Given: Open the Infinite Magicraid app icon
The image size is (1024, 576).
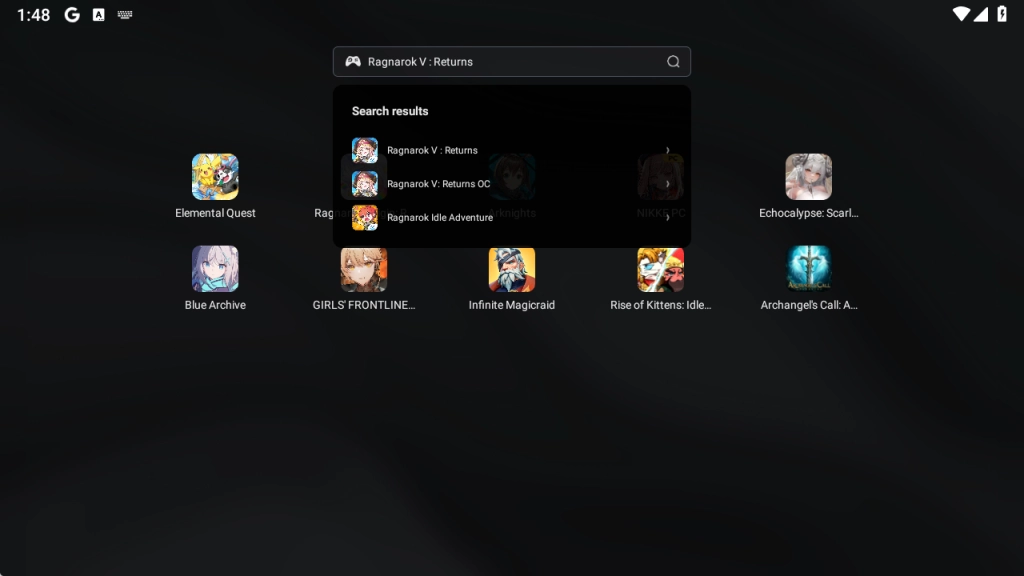Looking at the screenshot, I should coord(512,269).
